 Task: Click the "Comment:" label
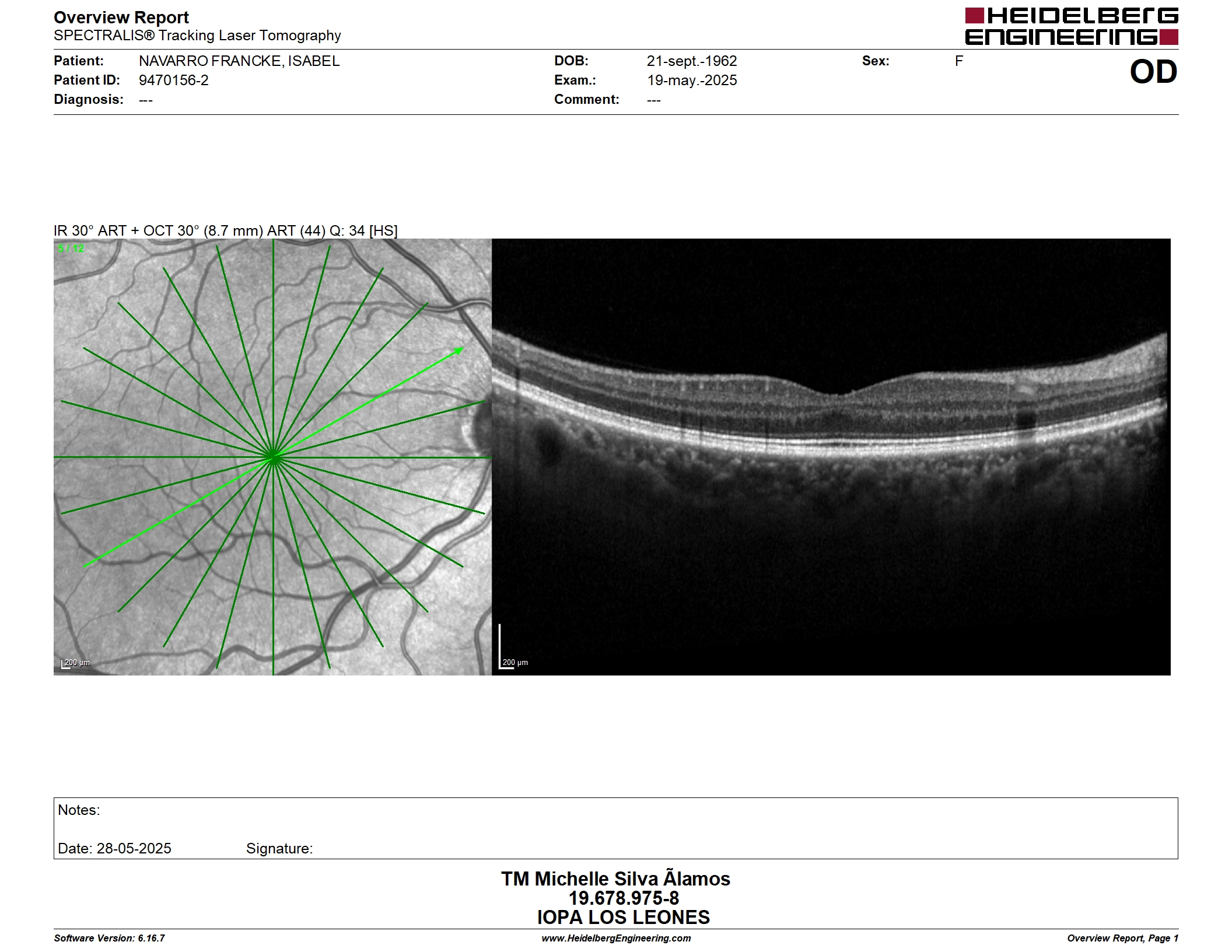click(586, 99)
